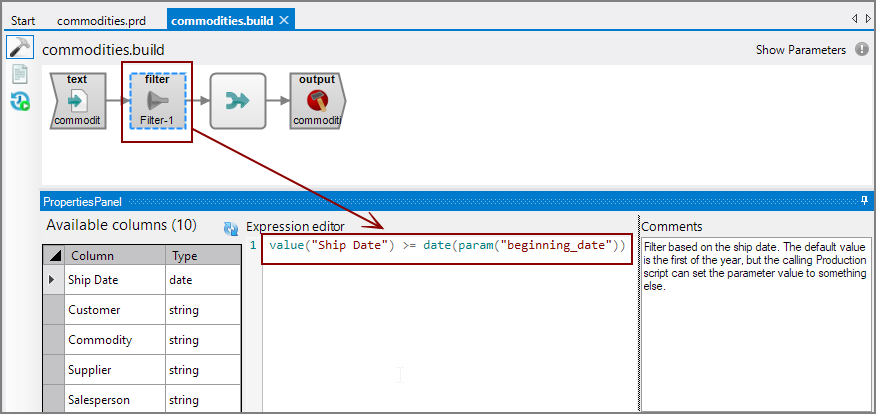This screenshot has width=876, height=414.
Task: Open the document page view icon
Action: point(20,74)
